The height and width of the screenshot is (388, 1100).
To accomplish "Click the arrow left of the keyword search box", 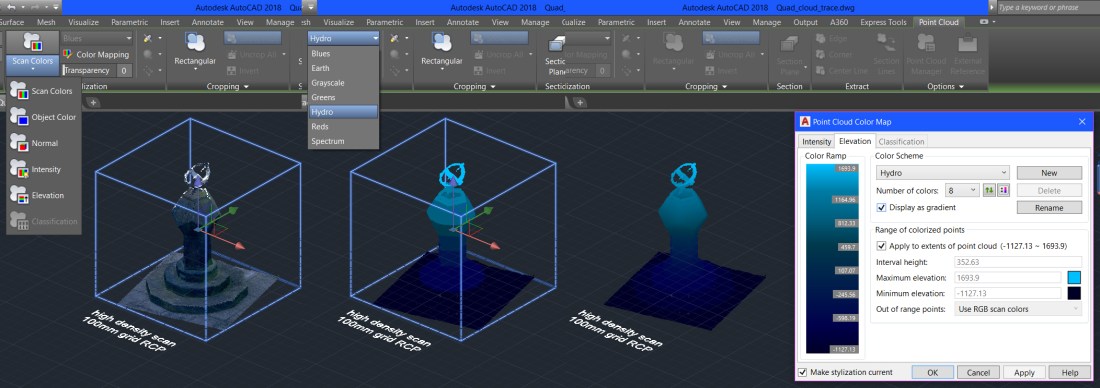I will point(991,7).
